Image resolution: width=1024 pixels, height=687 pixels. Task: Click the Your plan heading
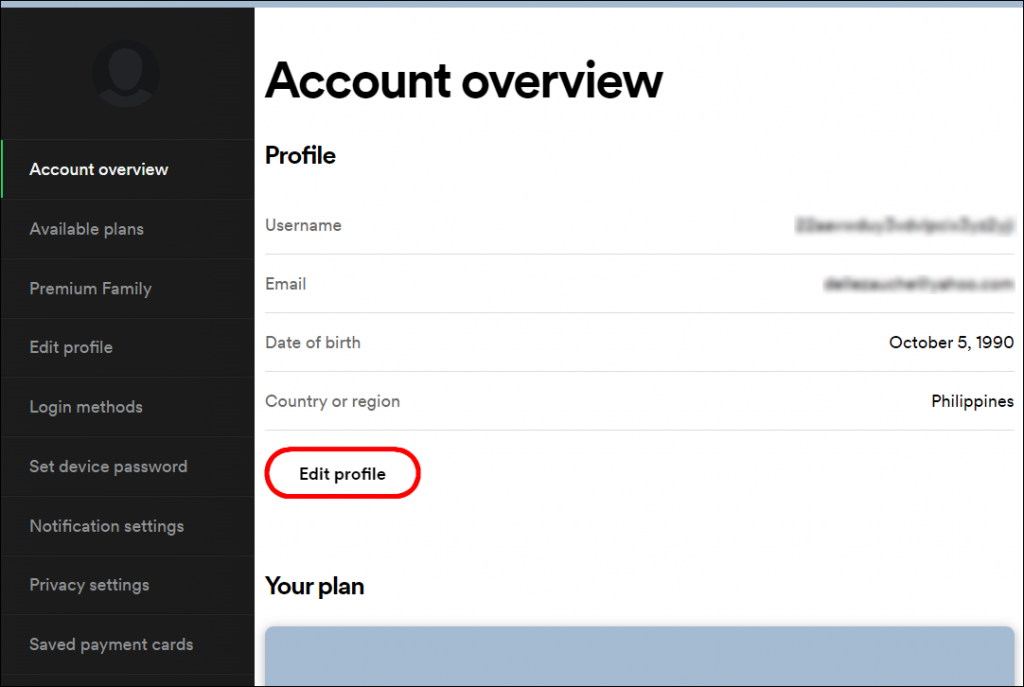314,586
